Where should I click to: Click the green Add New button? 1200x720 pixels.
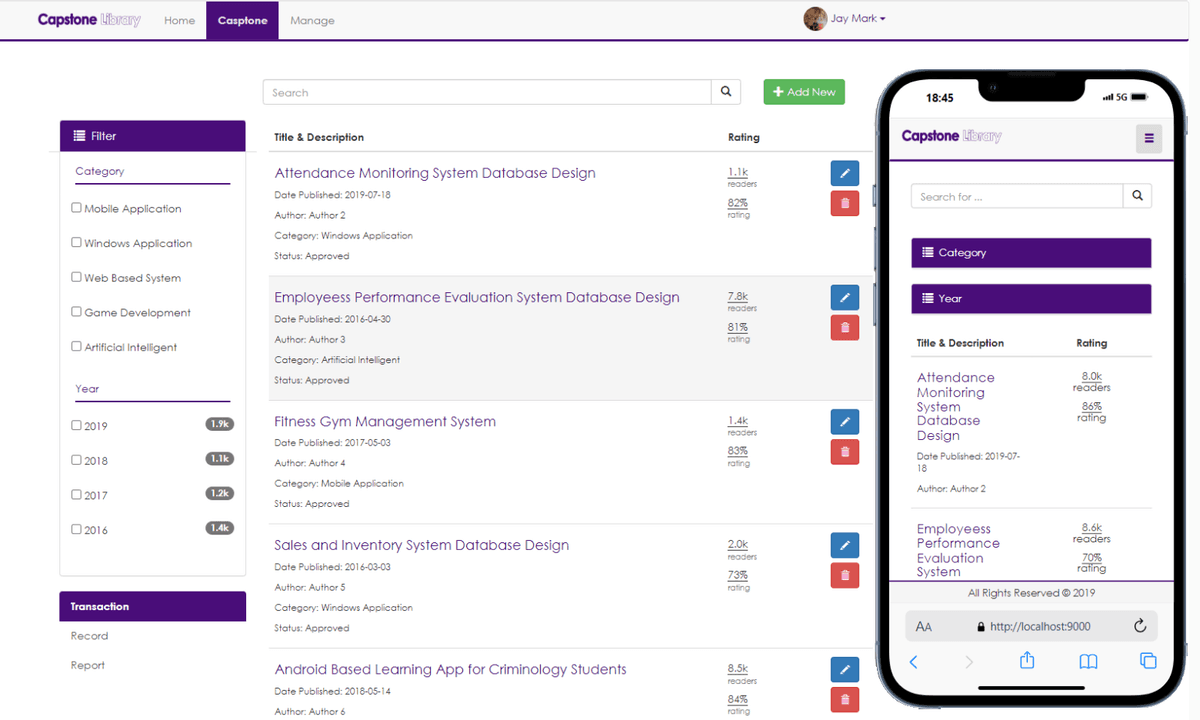coord(804,92)
